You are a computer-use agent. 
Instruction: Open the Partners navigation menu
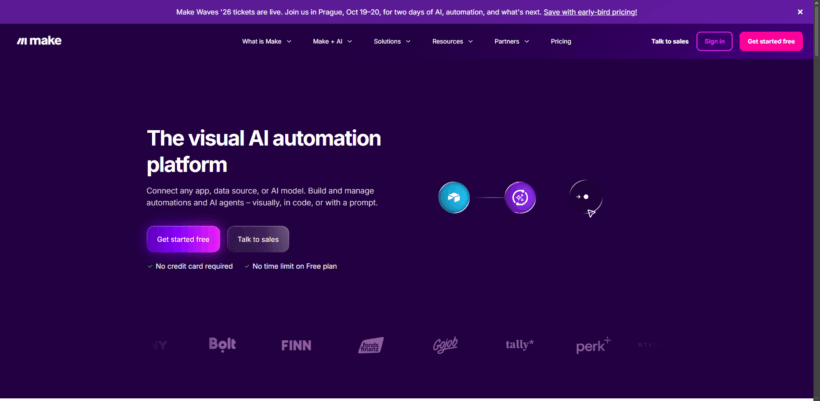click(512, 41)
